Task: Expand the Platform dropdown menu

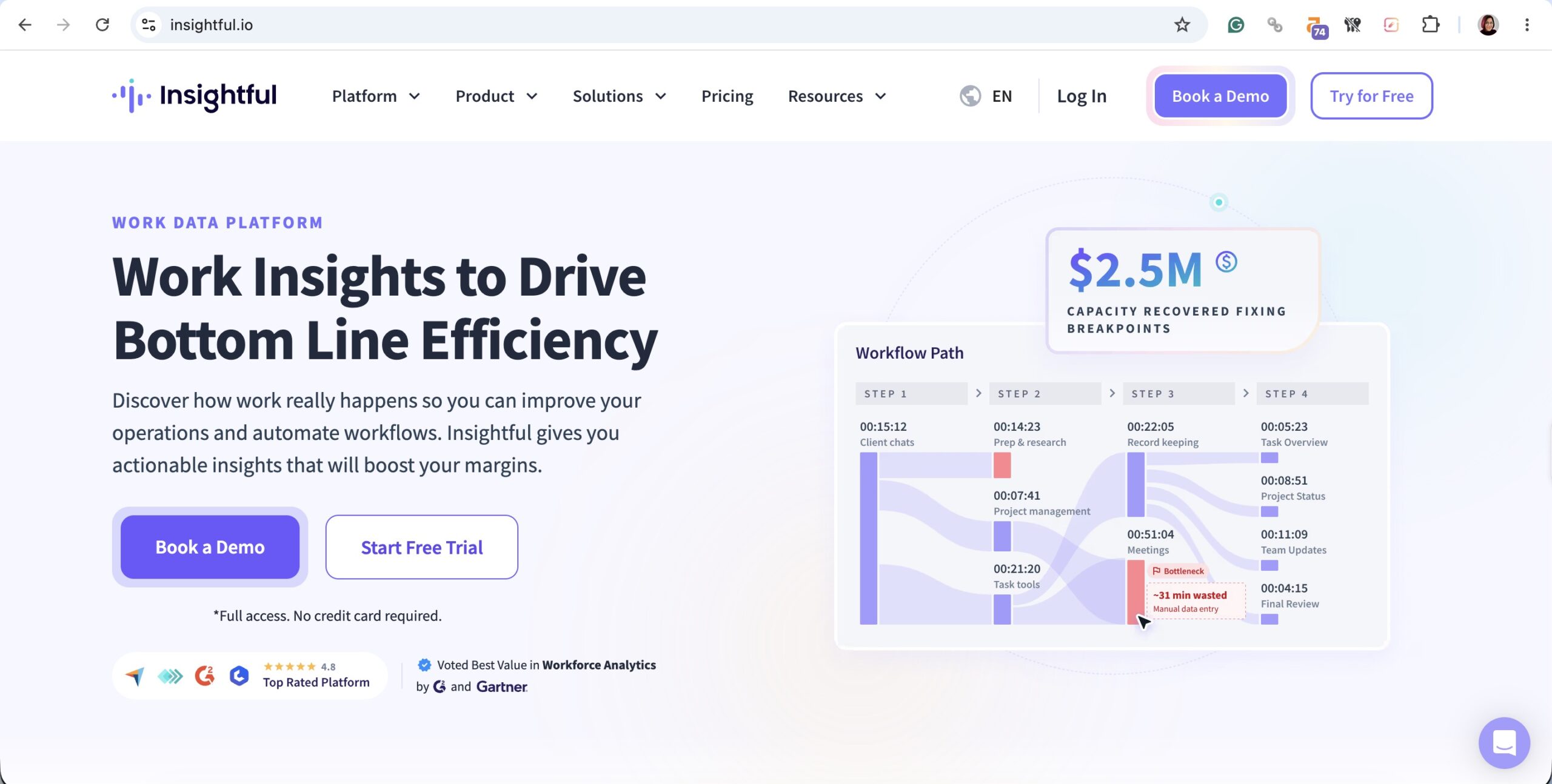Action: tap(376, 96)
